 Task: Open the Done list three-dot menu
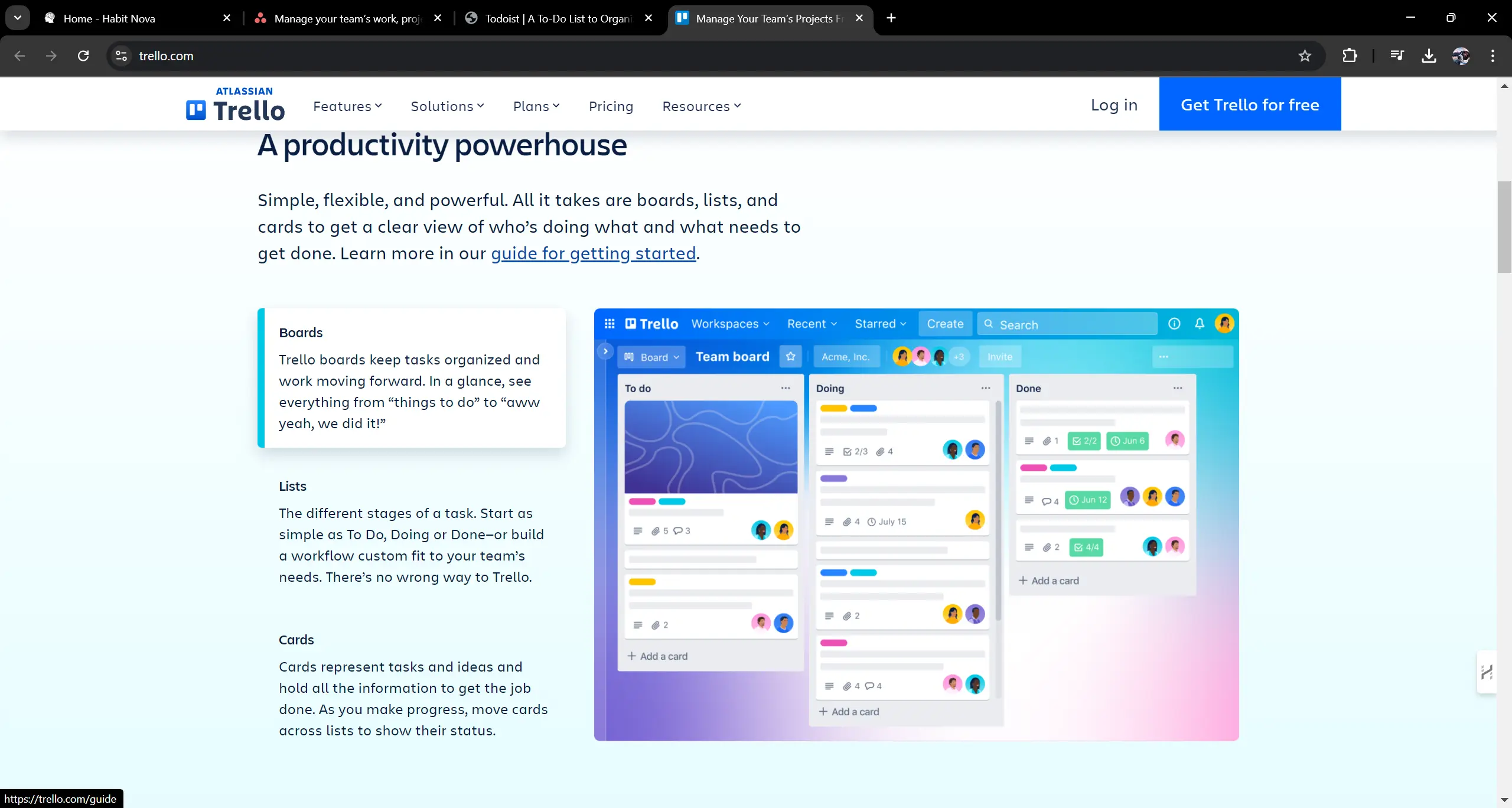pyautogui.click(x=1178, y=388)
